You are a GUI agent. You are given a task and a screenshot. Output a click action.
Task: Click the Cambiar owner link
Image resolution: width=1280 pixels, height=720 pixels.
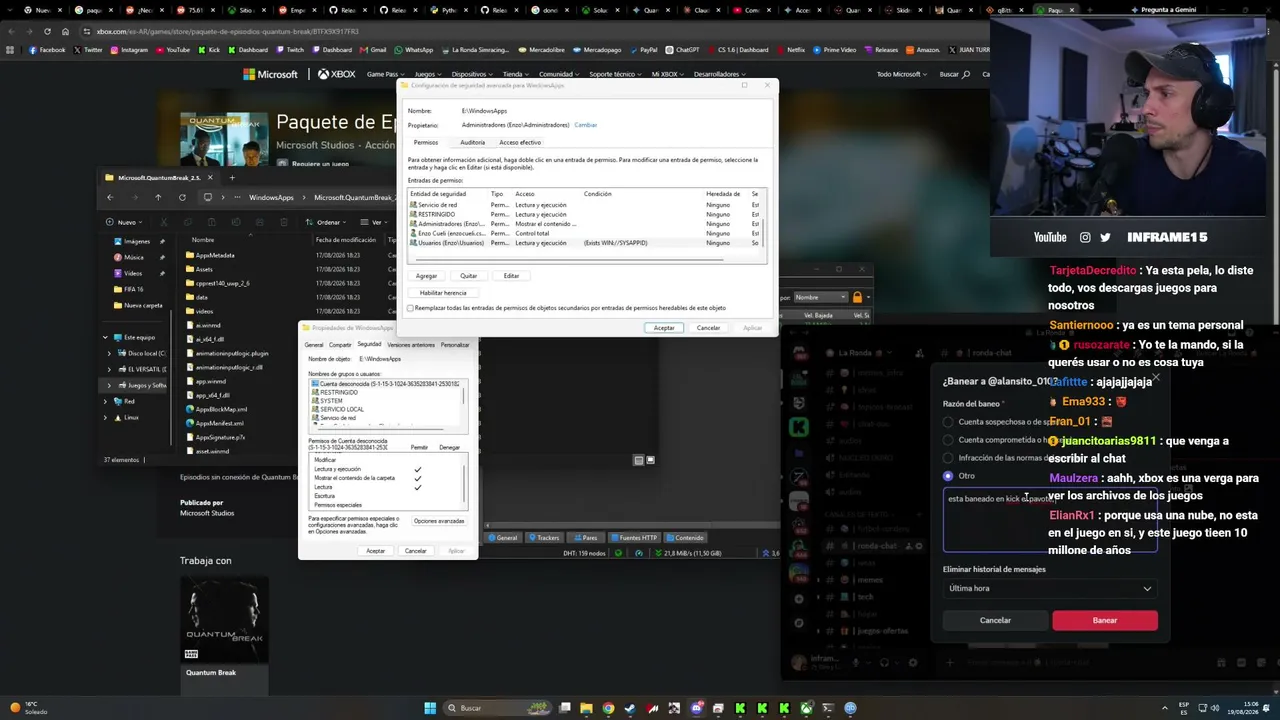586,125
